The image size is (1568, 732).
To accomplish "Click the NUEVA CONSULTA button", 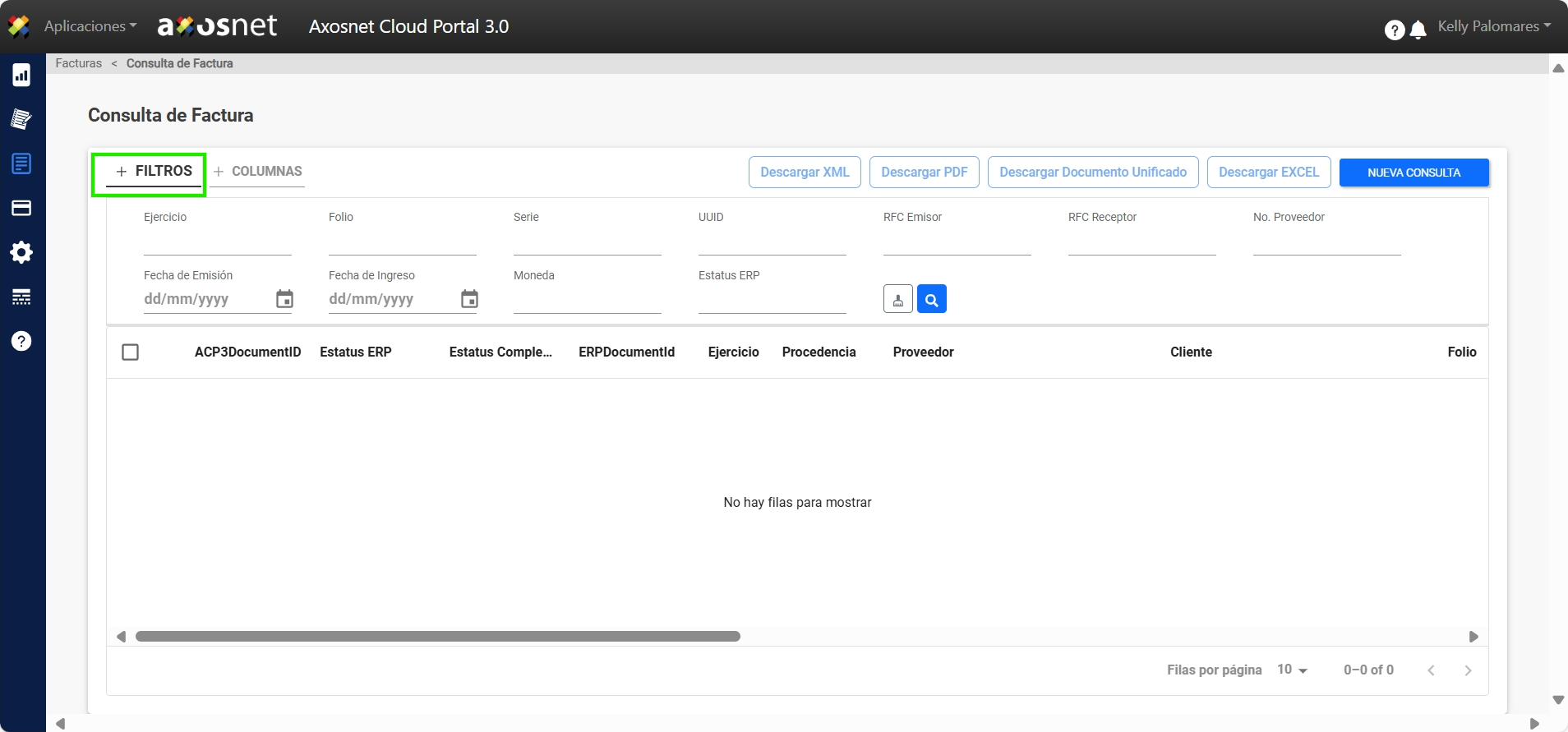I will pos(1414,173).
